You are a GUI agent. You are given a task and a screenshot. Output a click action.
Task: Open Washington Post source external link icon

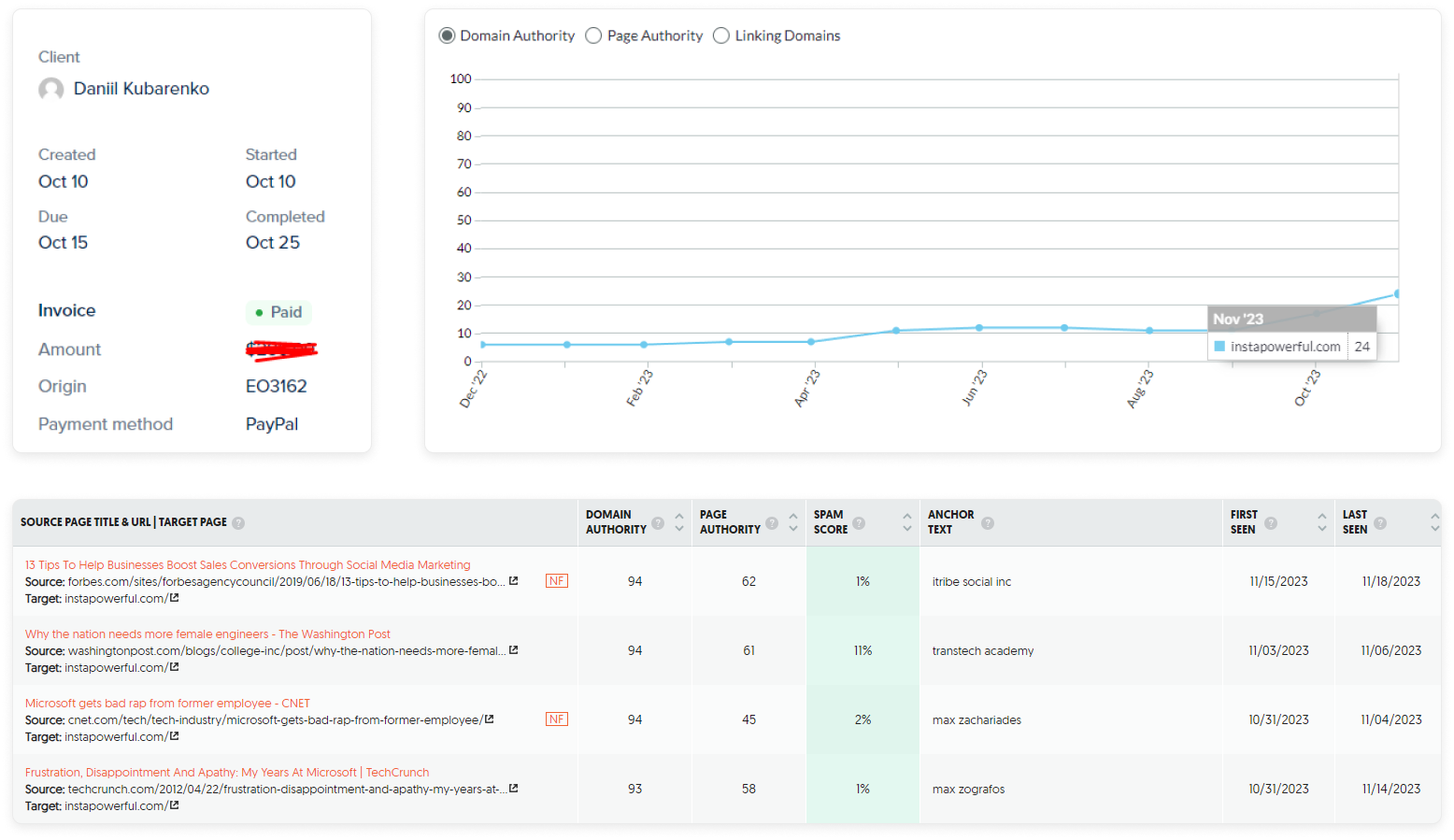[513, 650]
